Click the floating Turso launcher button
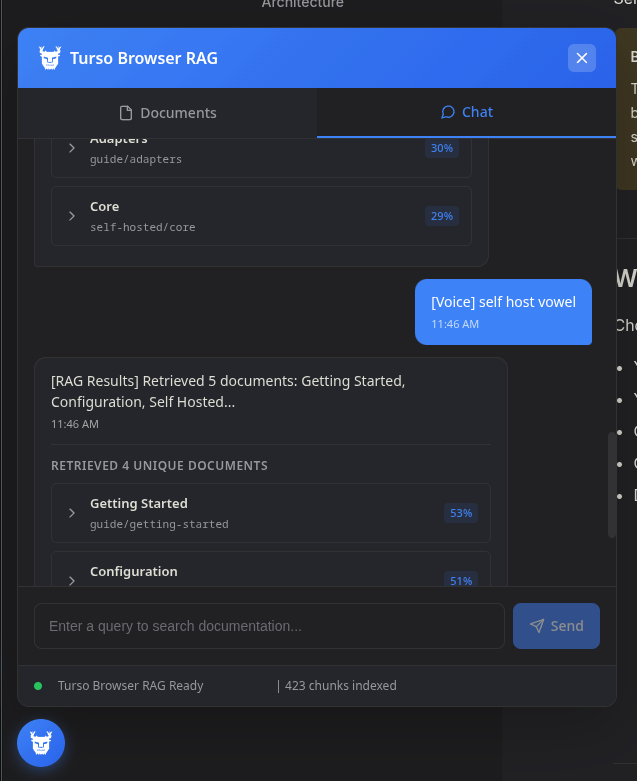637x781 pixels. click(41, 743)
